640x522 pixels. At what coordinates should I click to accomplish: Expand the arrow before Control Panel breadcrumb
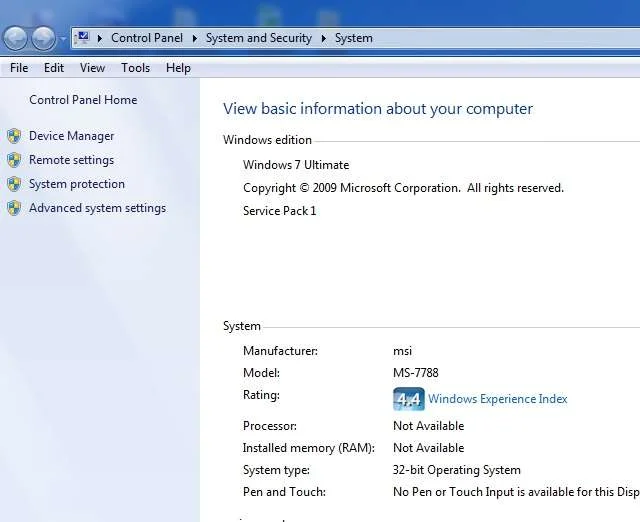coord(100,38)
